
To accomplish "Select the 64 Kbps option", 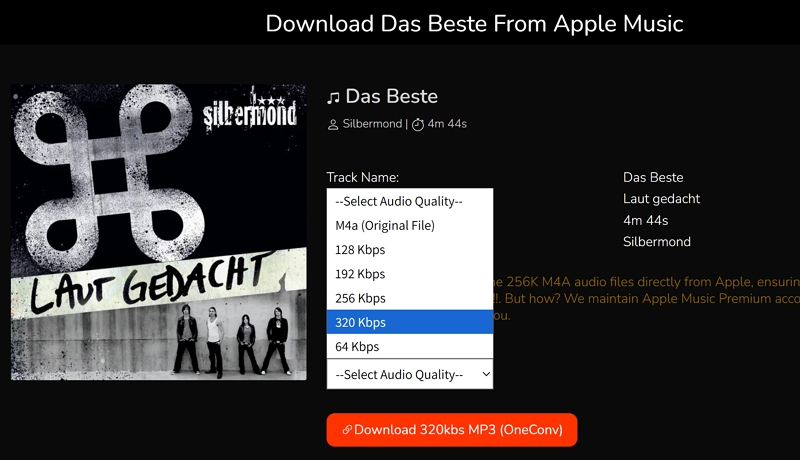I will point(410,347).
